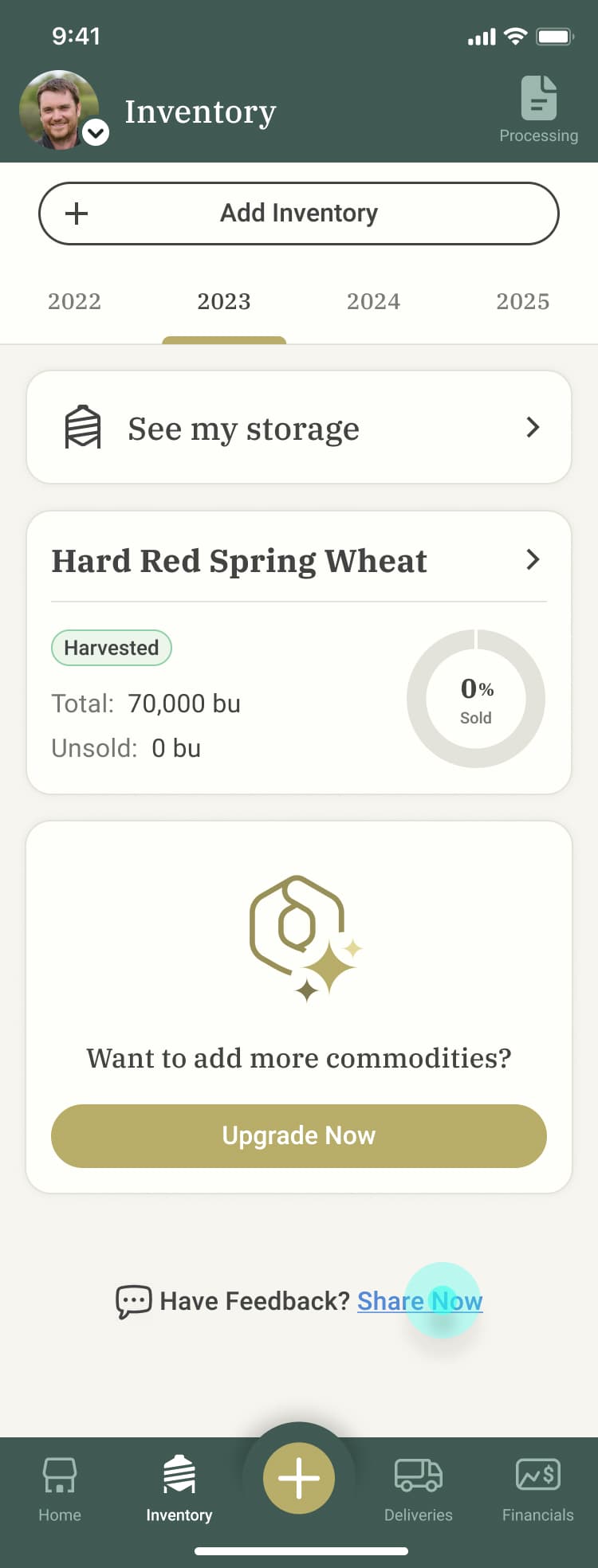This screenshot has height=1568, width=598.
Task: Expand See my storage chevron
Action: coord(533,428)
